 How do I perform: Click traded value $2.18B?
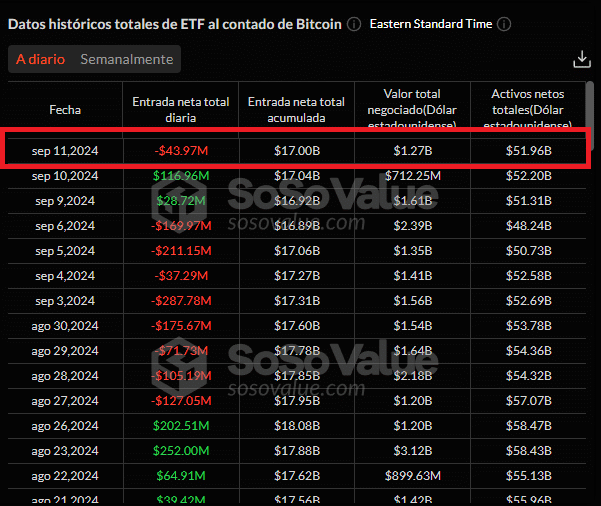[x=413, y=376]
